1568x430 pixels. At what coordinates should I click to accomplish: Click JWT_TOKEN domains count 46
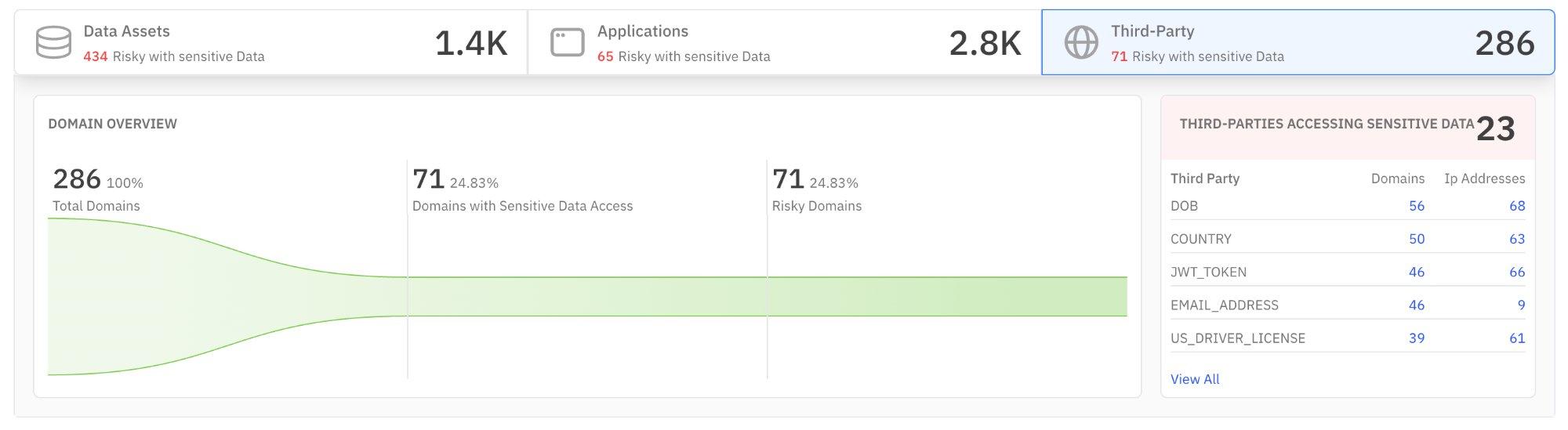click(x=1416, y=272)
